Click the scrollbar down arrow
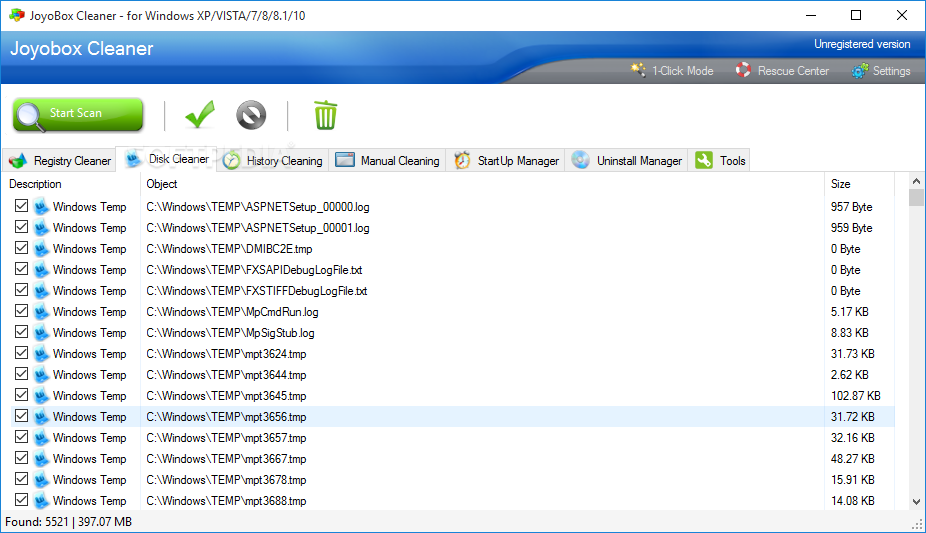This screenshot has width=926, height=533. pos(916,502)
